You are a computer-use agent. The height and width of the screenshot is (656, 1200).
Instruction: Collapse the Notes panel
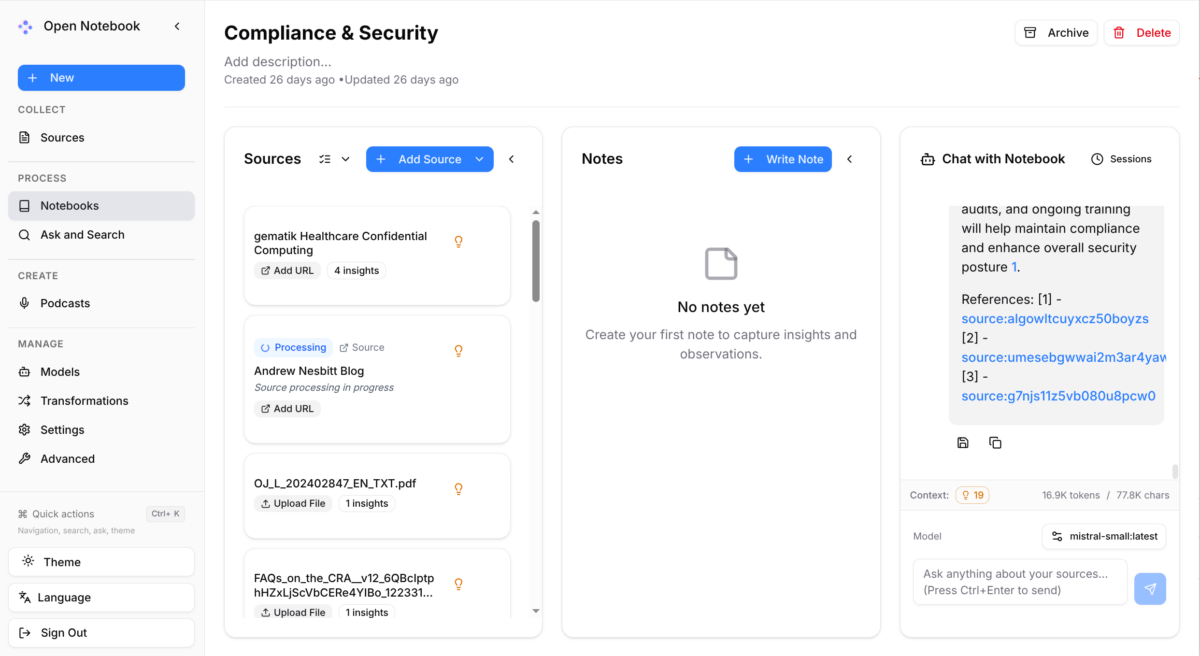(x=849, y=159)
